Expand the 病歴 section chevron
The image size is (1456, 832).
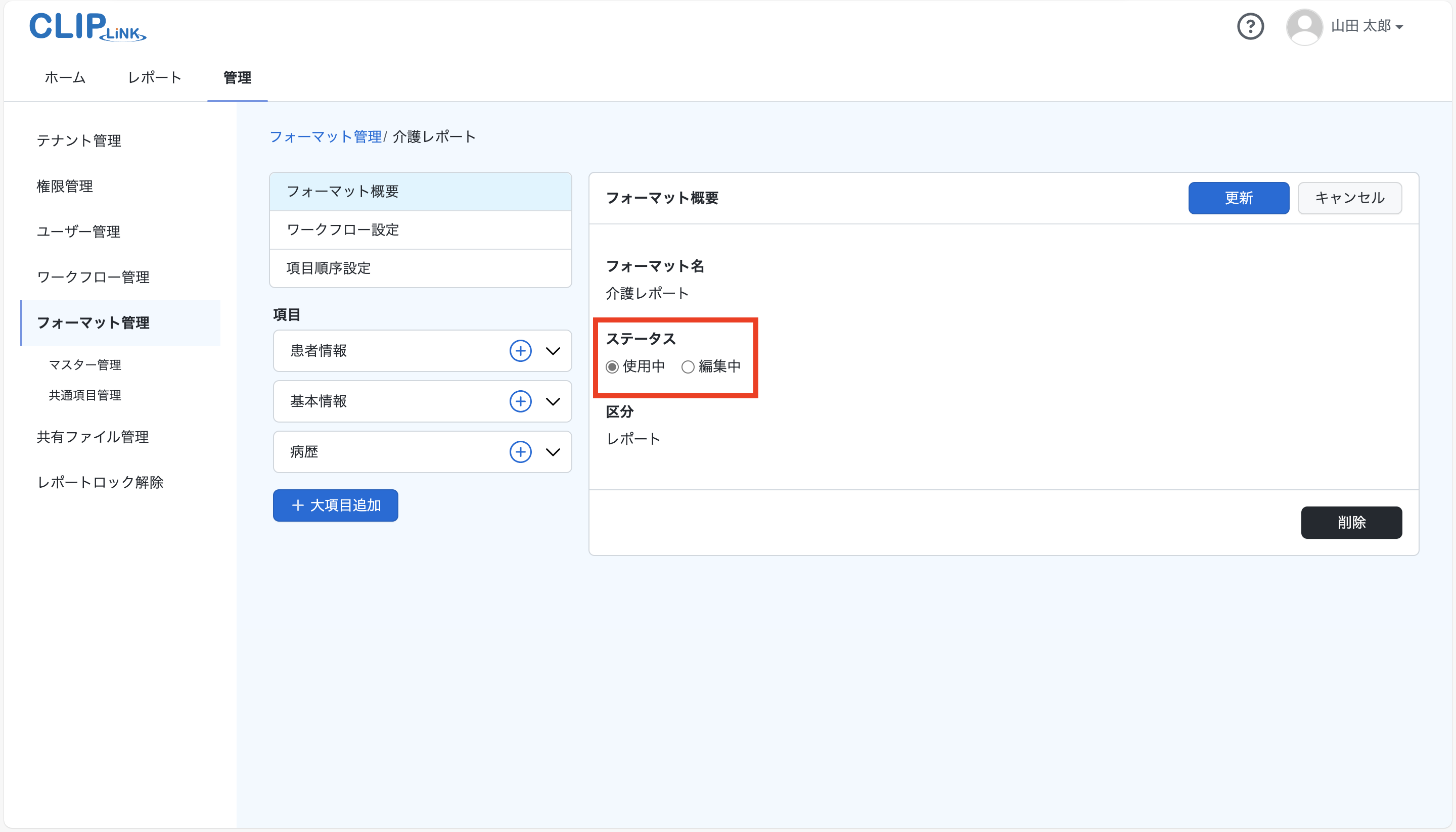pos(553,452)
